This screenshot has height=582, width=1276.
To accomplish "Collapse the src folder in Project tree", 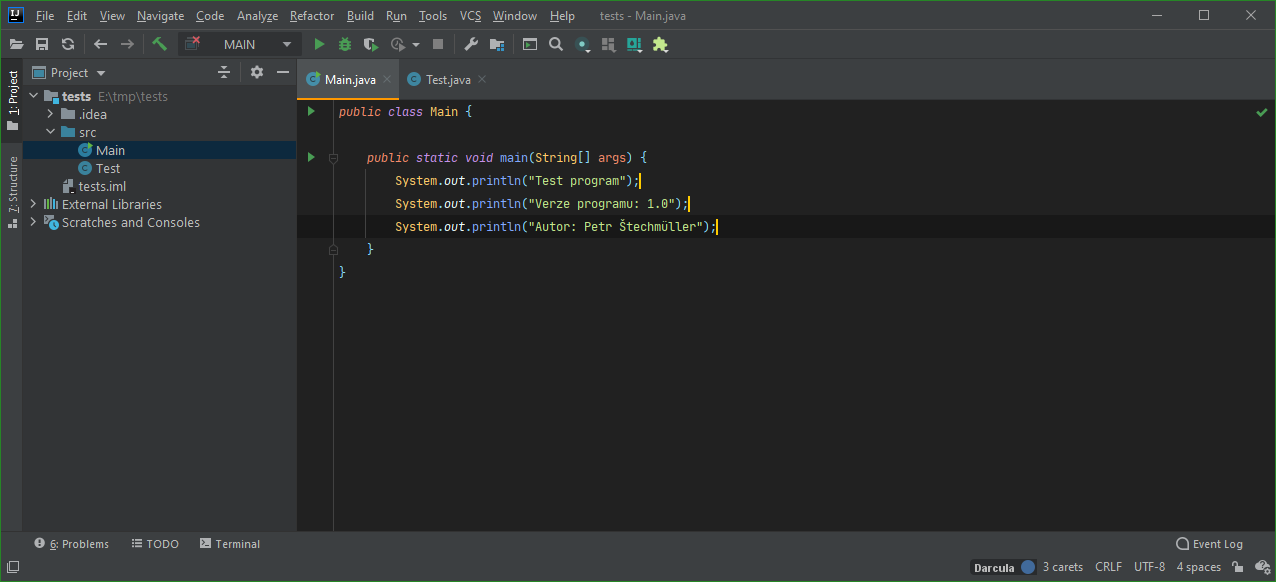I will click(50, 131).
